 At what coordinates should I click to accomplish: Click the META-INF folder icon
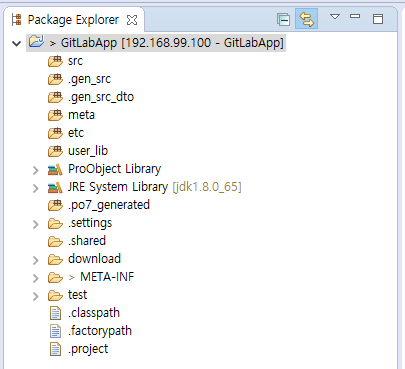coord(55,278)
